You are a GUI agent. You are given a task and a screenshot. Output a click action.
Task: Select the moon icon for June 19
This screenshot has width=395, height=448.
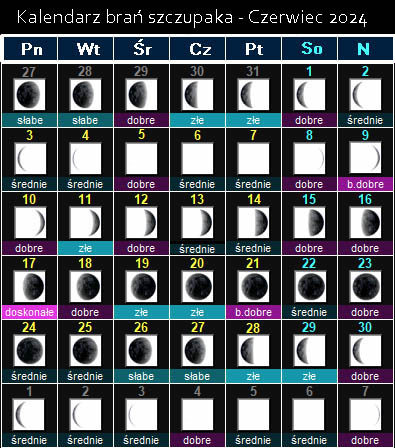pyautogui.click(x=141, y=286)
